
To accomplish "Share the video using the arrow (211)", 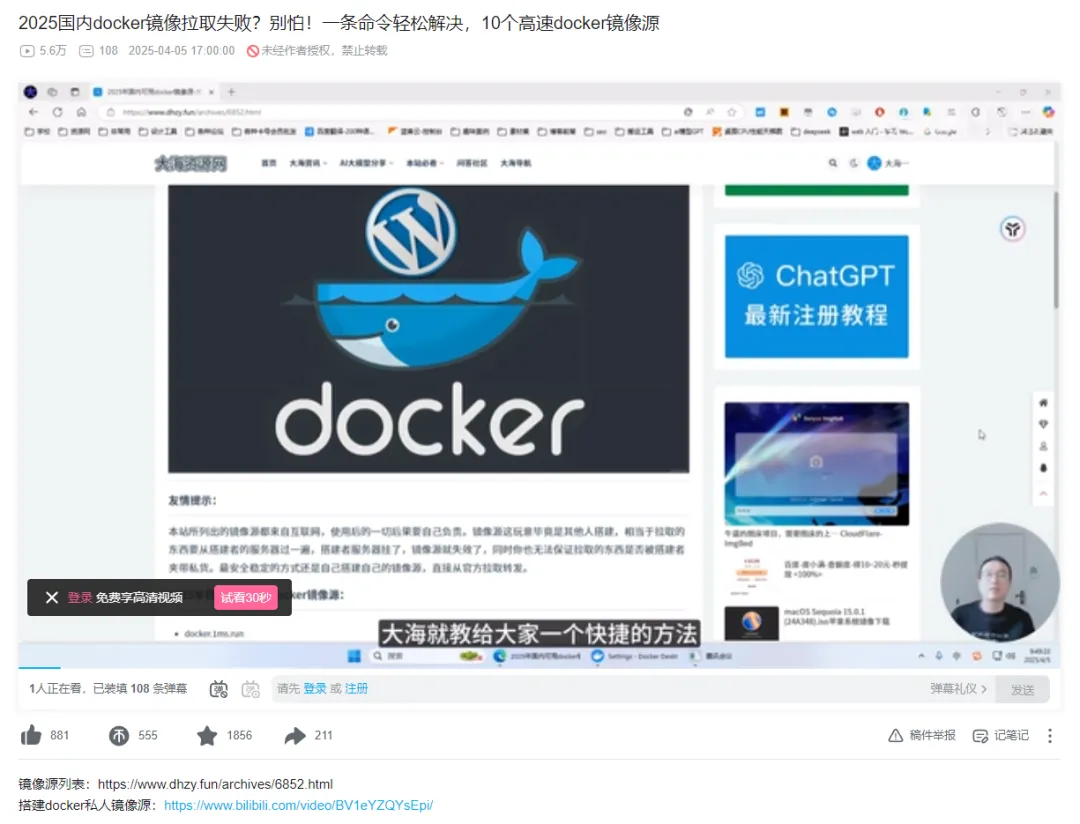I will pos(295,735).
